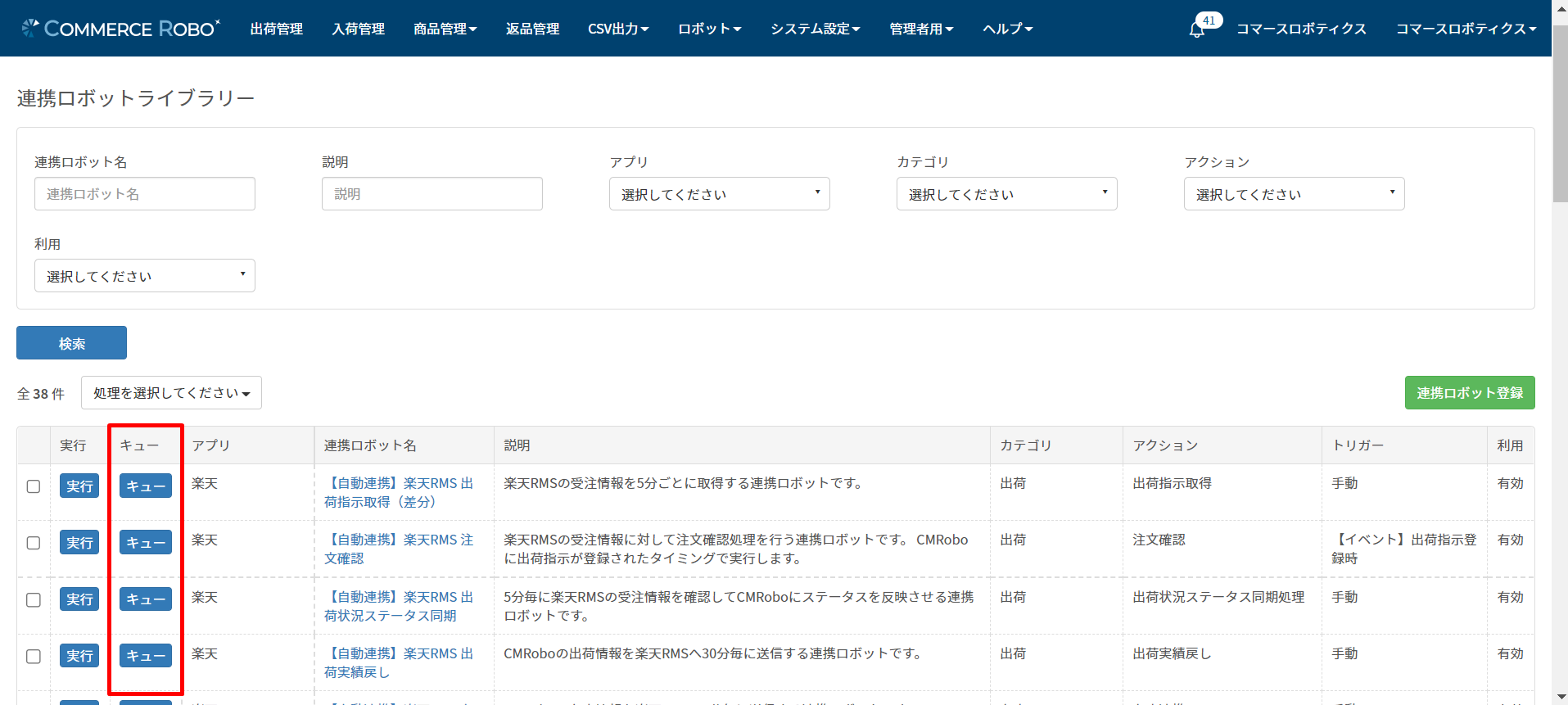Expand the 処理を選択してください dropdown
The width and height of the screenshot is (1568, 705).
[x=171, y=393]
